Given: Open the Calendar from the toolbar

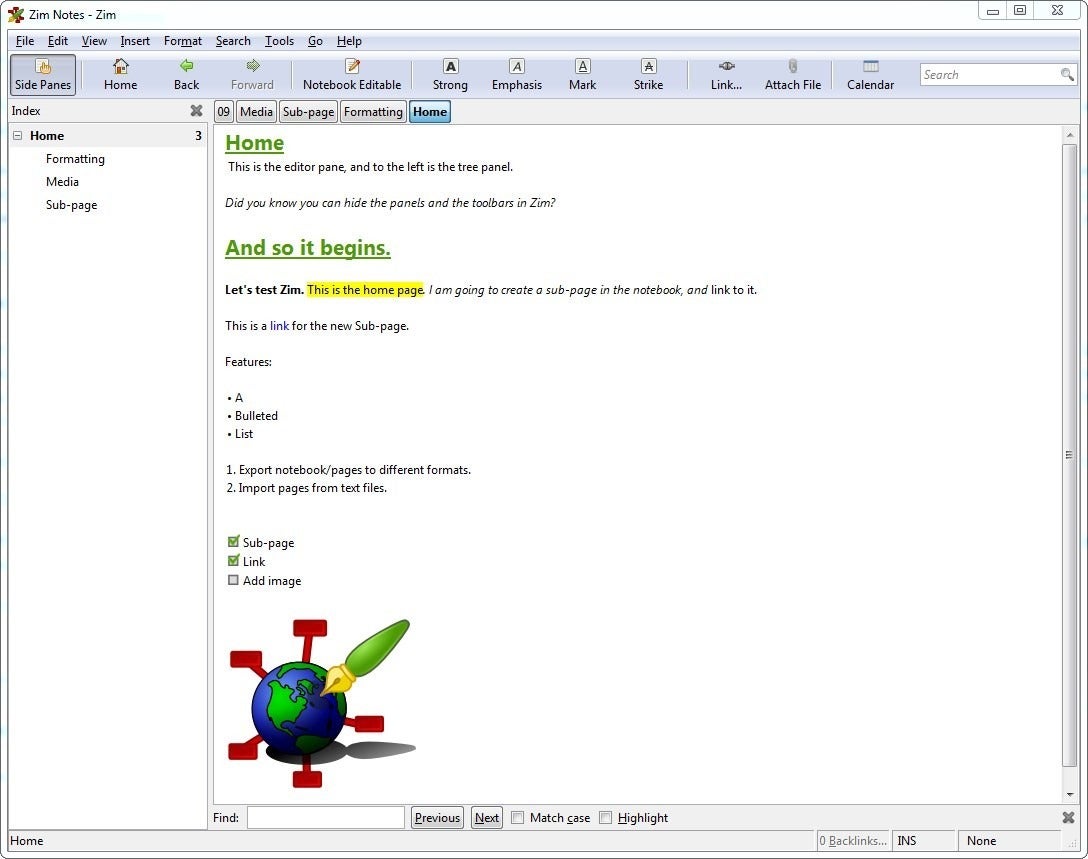Looking at the screenshot, I should click(869, 75).
